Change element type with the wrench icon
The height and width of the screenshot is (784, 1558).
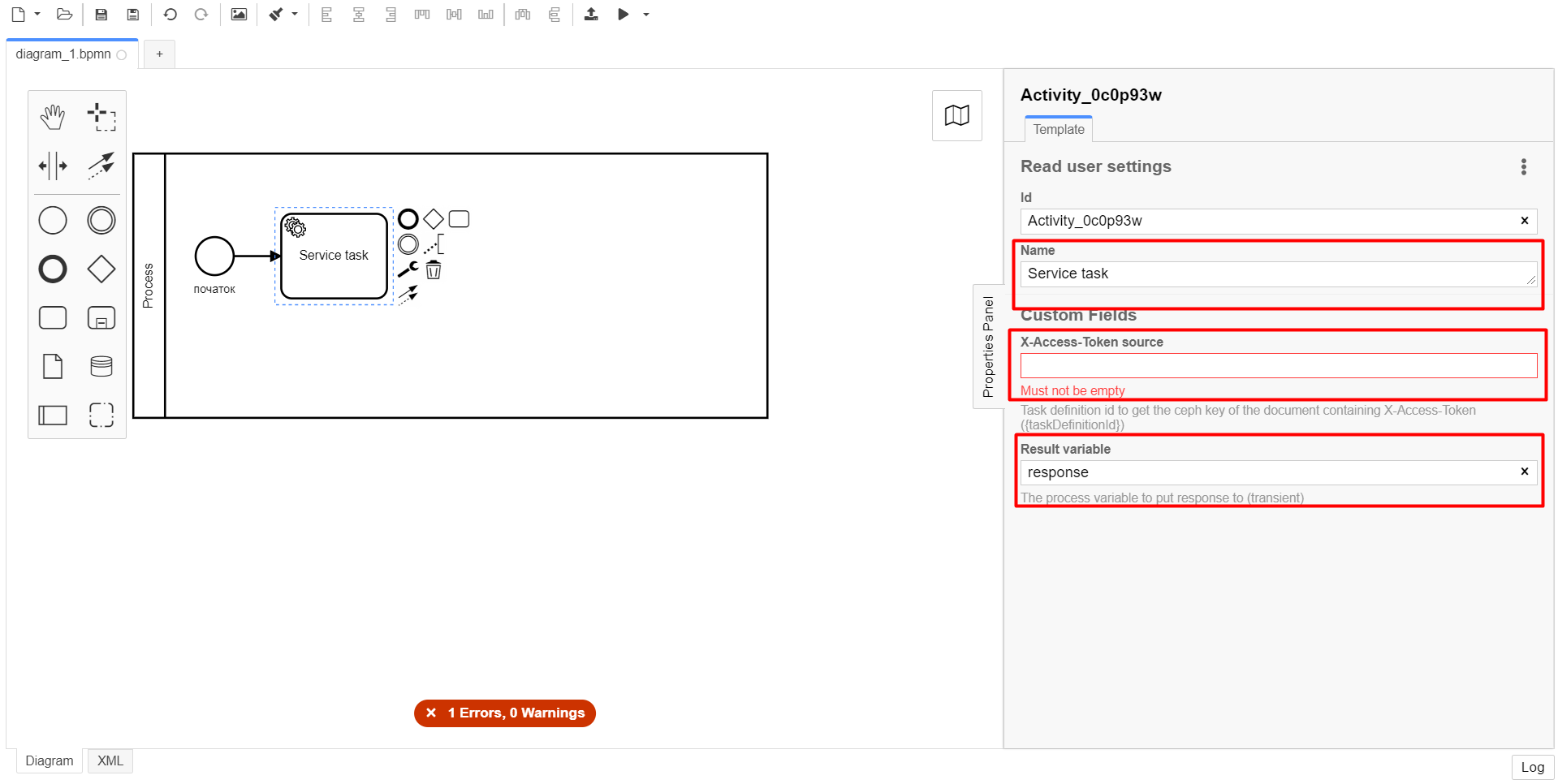(408, 269)
